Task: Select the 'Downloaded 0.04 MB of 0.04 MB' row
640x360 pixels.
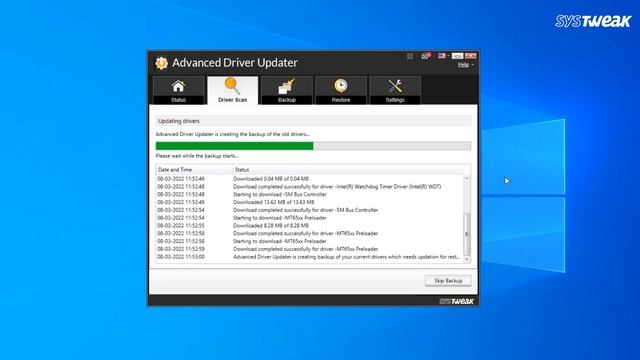Action: 310,179
